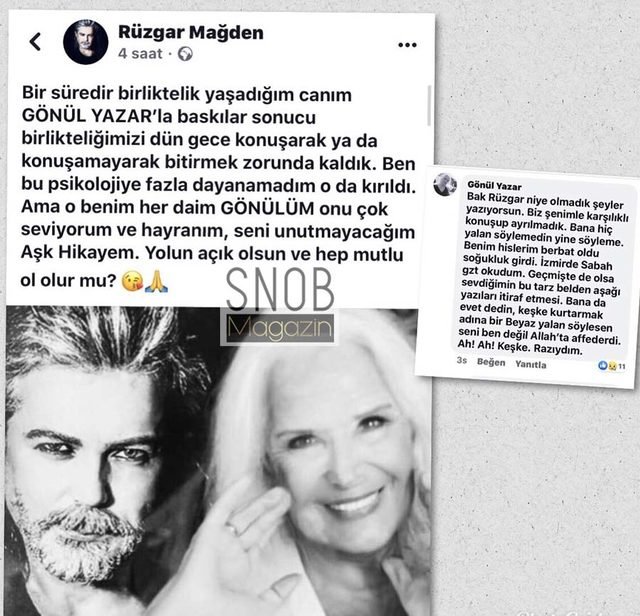The image size is (640, 616).
Task: Open Rüzgar Mağden's round profile picture
Action: coord(86,42)
